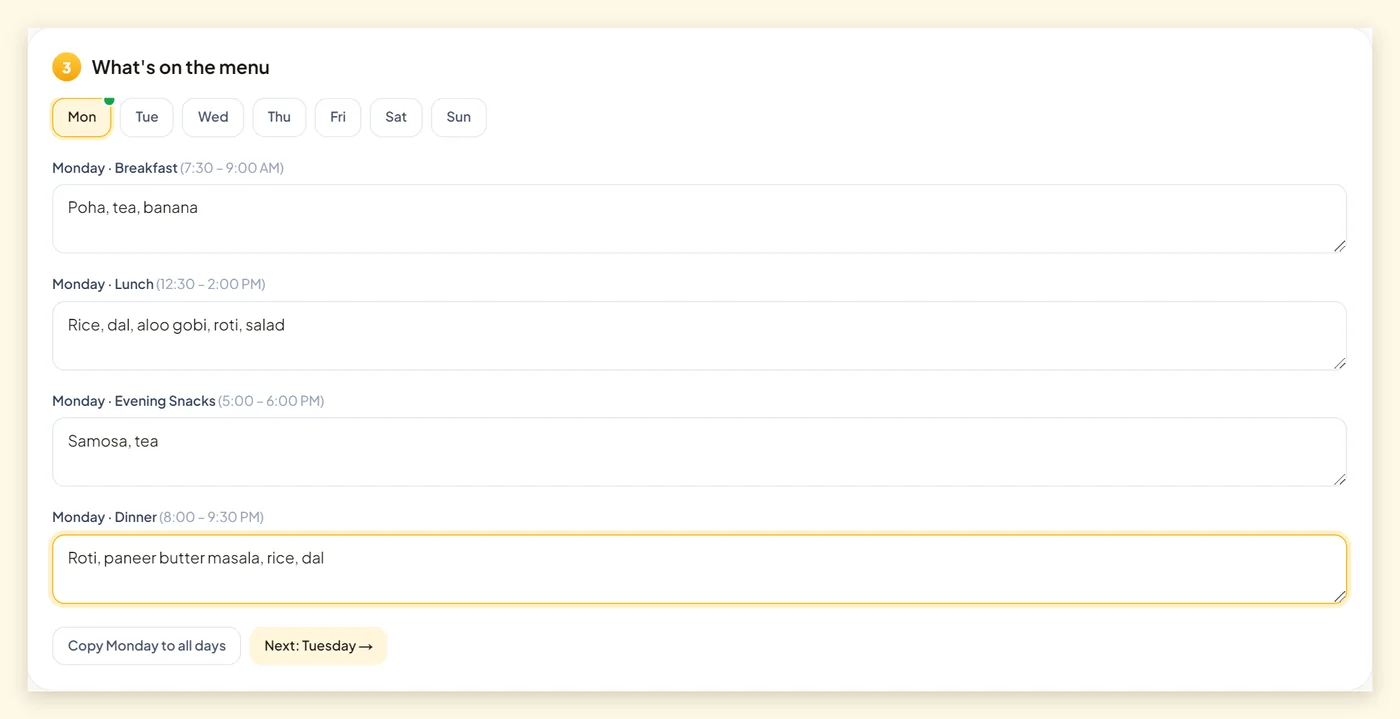Open the Fri day tab
The height and width of the screenshot is (719, 1400).
(x=338, y=117)
